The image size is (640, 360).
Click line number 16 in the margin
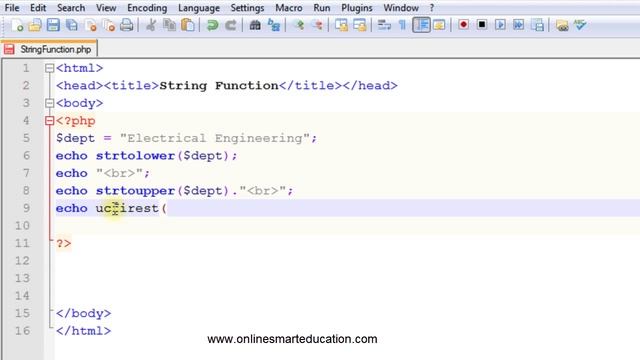(x=22, y=331)
